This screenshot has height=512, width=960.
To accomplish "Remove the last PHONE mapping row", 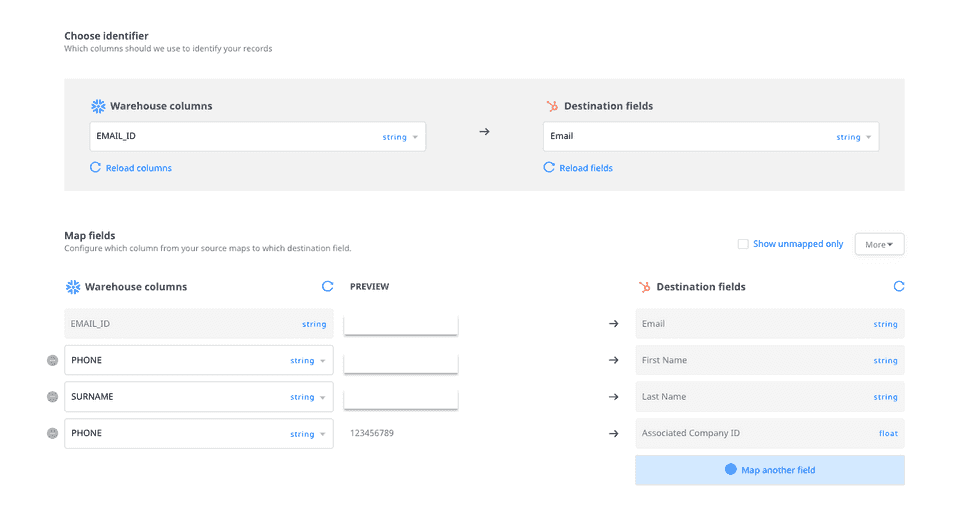I will tap(53, 434).
